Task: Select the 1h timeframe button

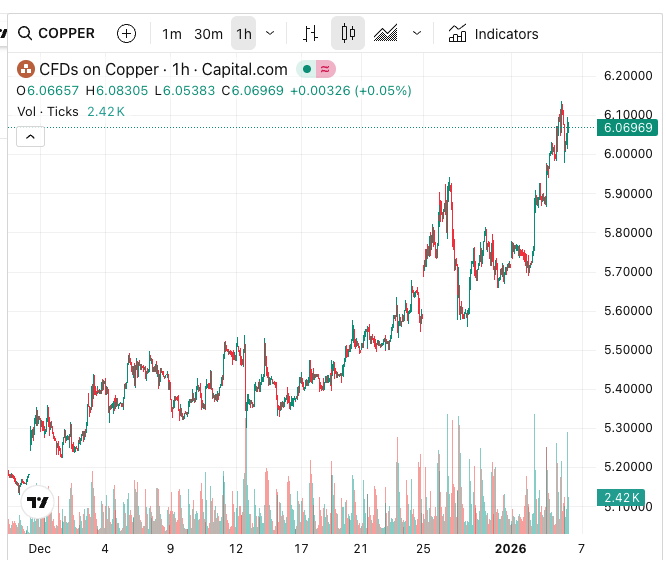Action: 244,34
